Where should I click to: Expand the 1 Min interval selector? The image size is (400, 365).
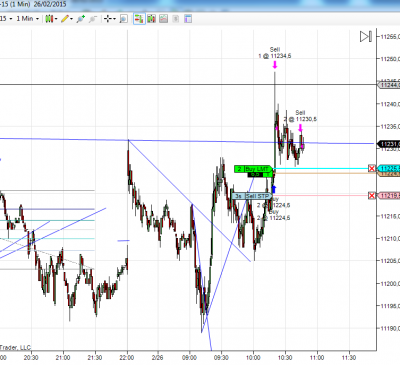pyautogui.click(x=28, y=19)
